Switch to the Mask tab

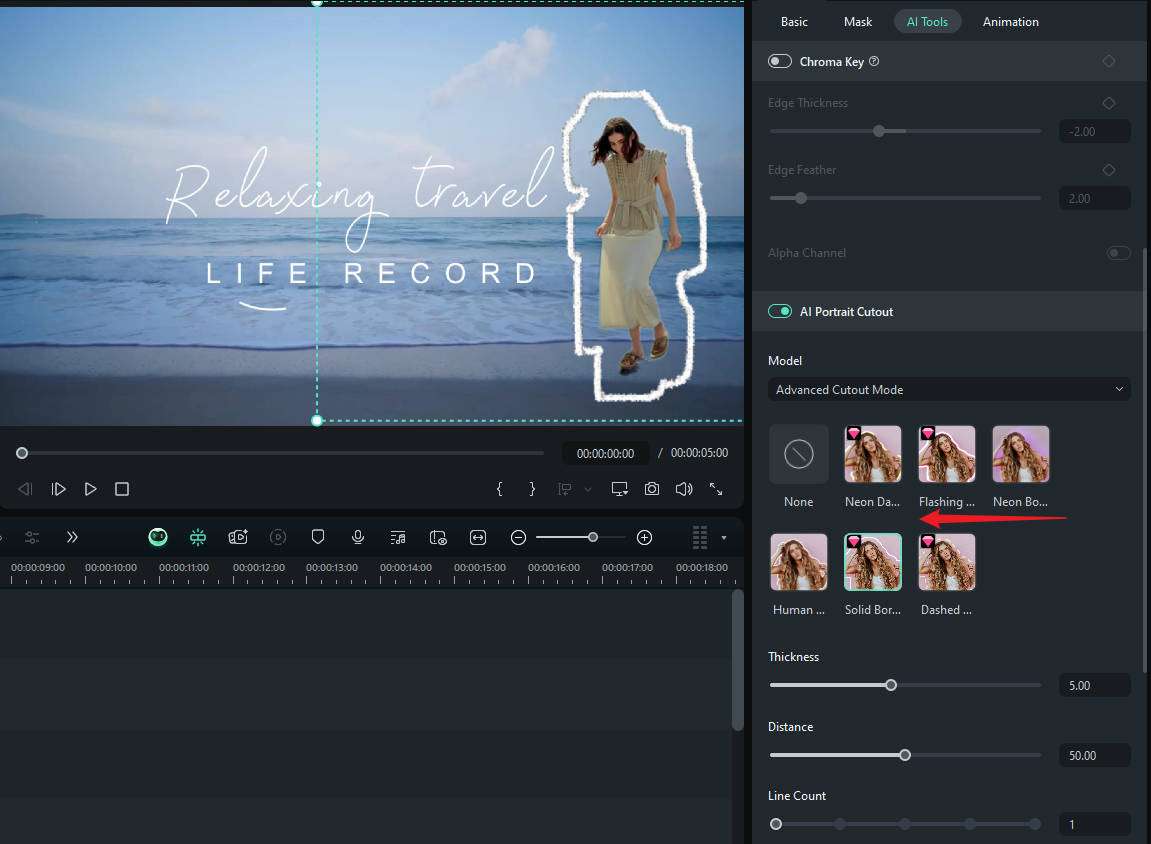pyautogui.click(x=858, y=22)
